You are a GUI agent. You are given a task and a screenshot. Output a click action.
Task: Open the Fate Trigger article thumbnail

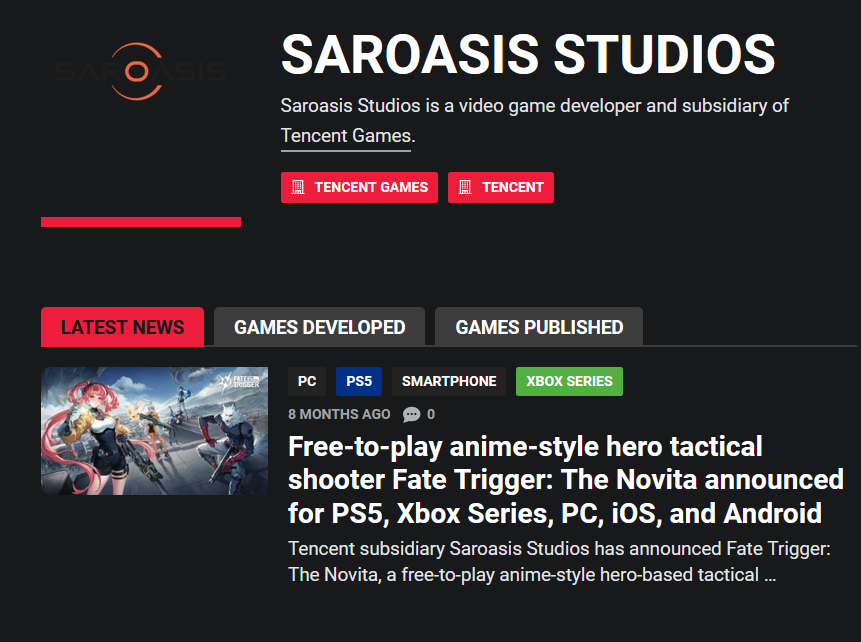point(154,431)
